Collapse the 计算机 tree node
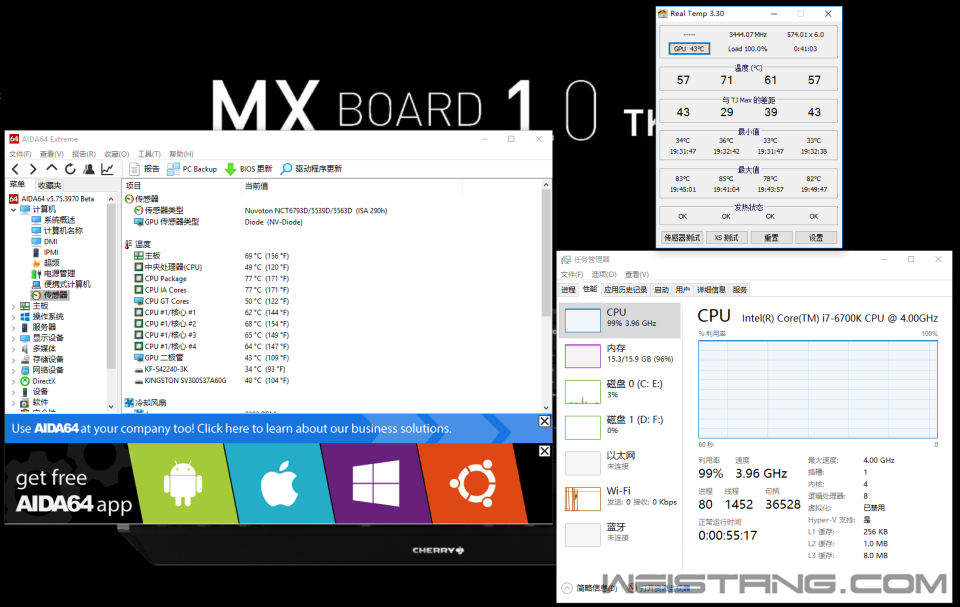This screenshot has height=607, width=960. [13, 209]
